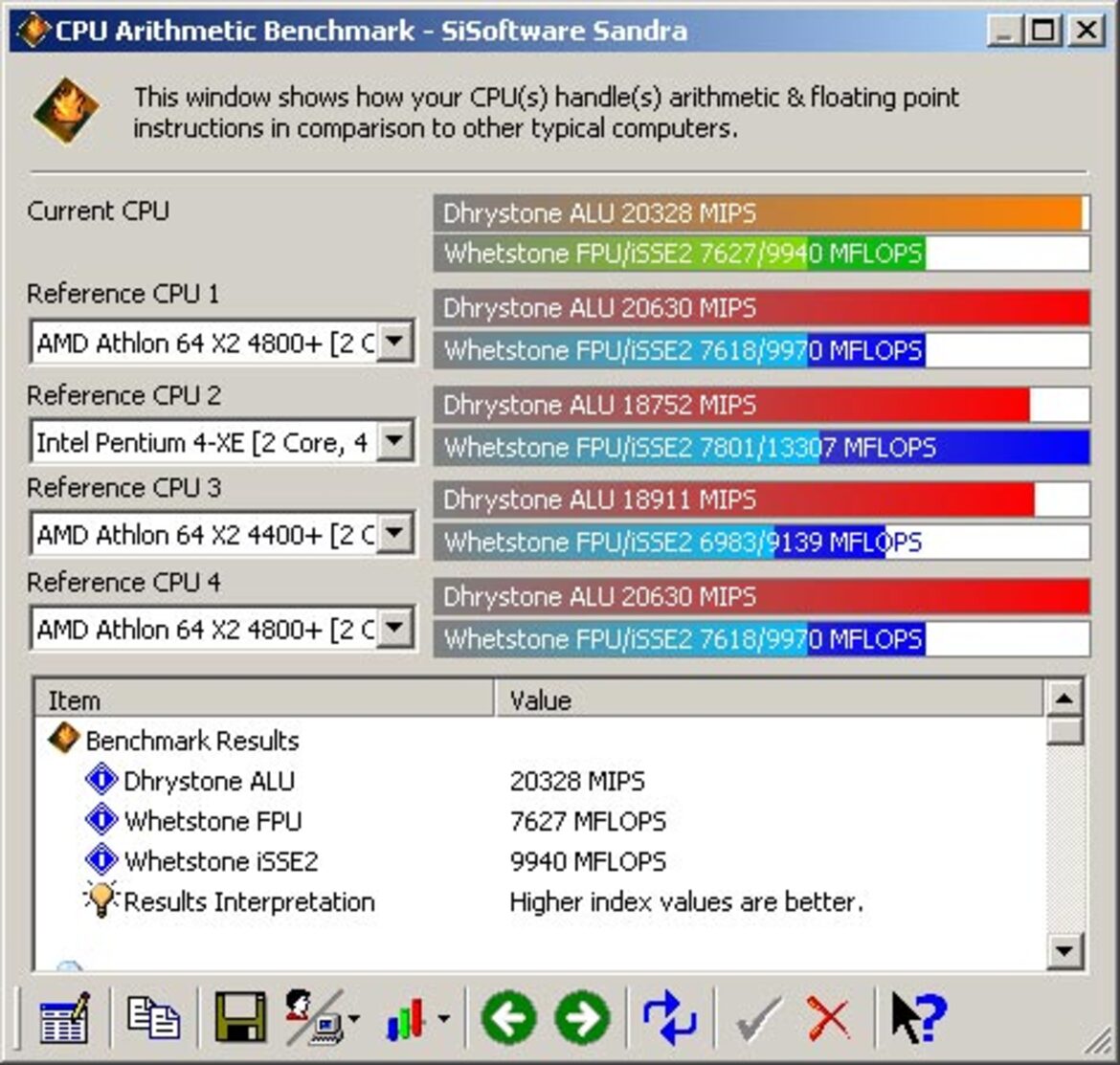Click the Options table-edit toolbar icon
This screenshot has width=1120, height=1065.
coord(65,1017)
